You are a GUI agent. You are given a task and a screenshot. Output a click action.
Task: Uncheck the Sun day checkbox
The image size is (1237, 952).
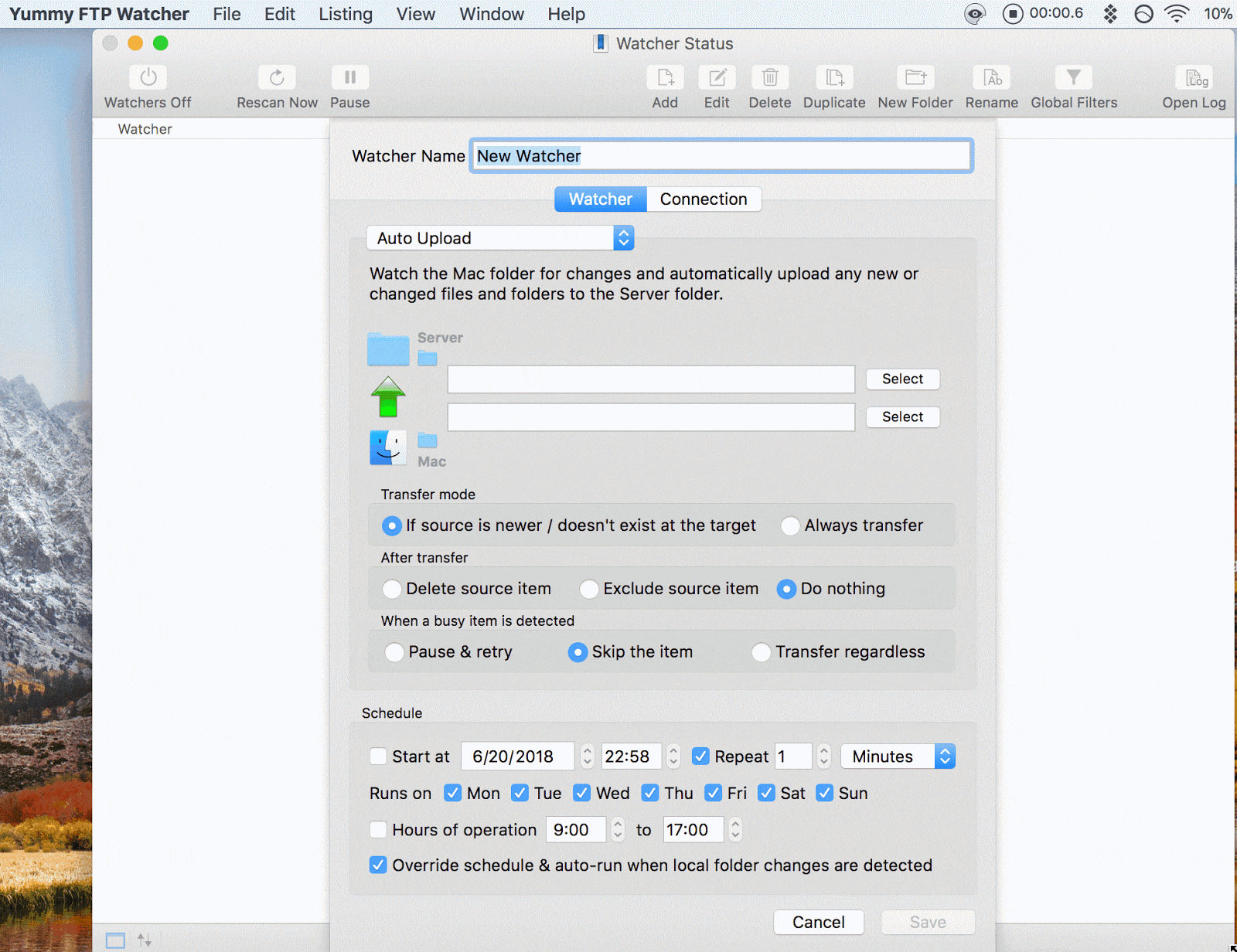[825, 793]
